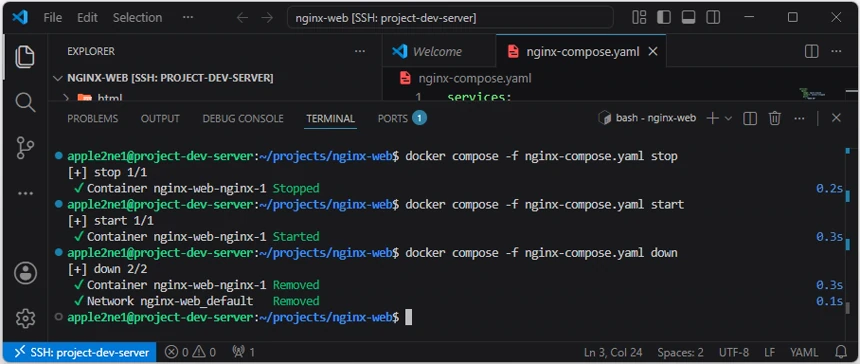Viewport: 860px width, 364px height.
Task: Show more menu bar items ellipsis
Action: (x=188, y=18)
